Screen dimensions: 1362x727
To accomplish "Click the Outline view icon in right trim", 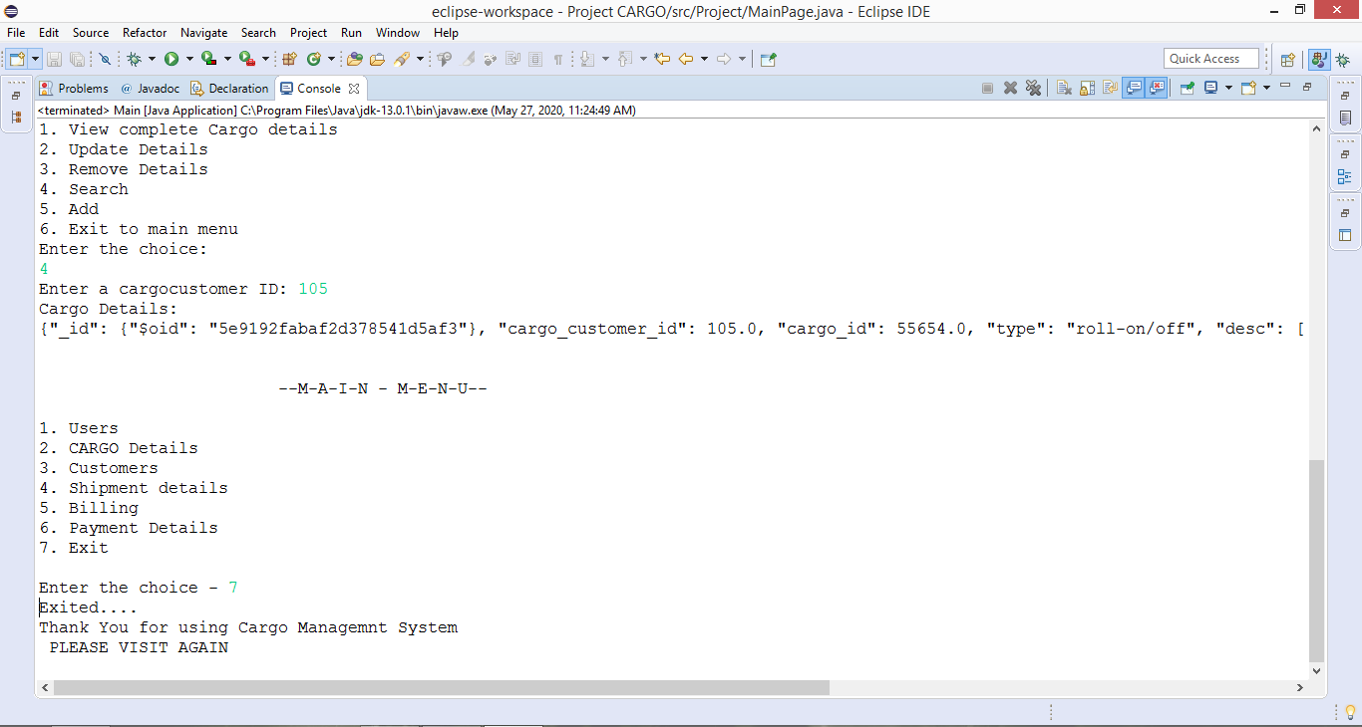I will (x=1345, y=177).
